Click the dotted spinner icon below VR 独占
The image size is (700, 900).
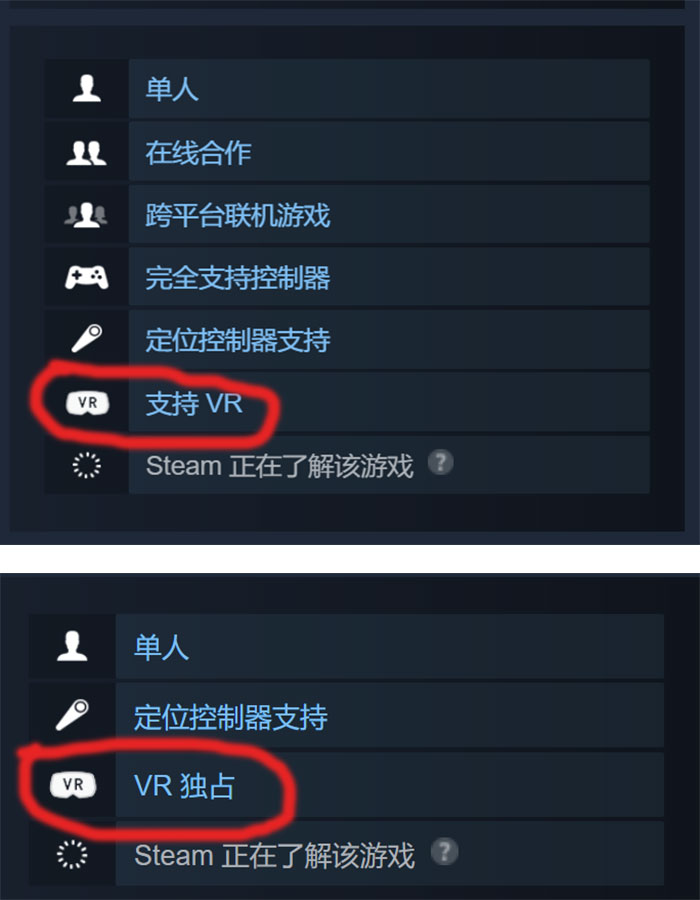72,855
